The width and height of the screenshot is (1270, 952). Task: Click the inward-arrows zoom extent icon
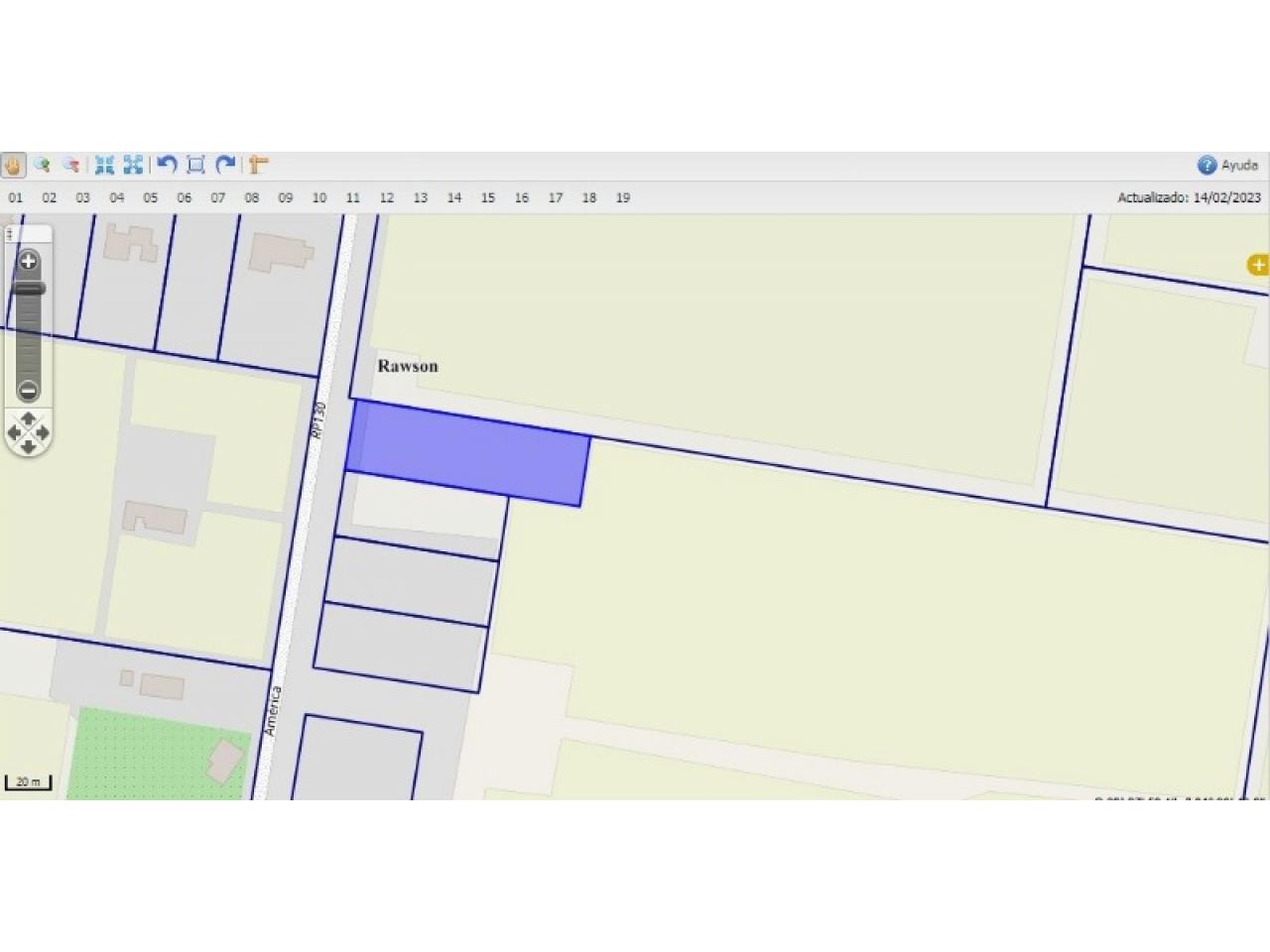pyautogui.click(x=104, y=165)
